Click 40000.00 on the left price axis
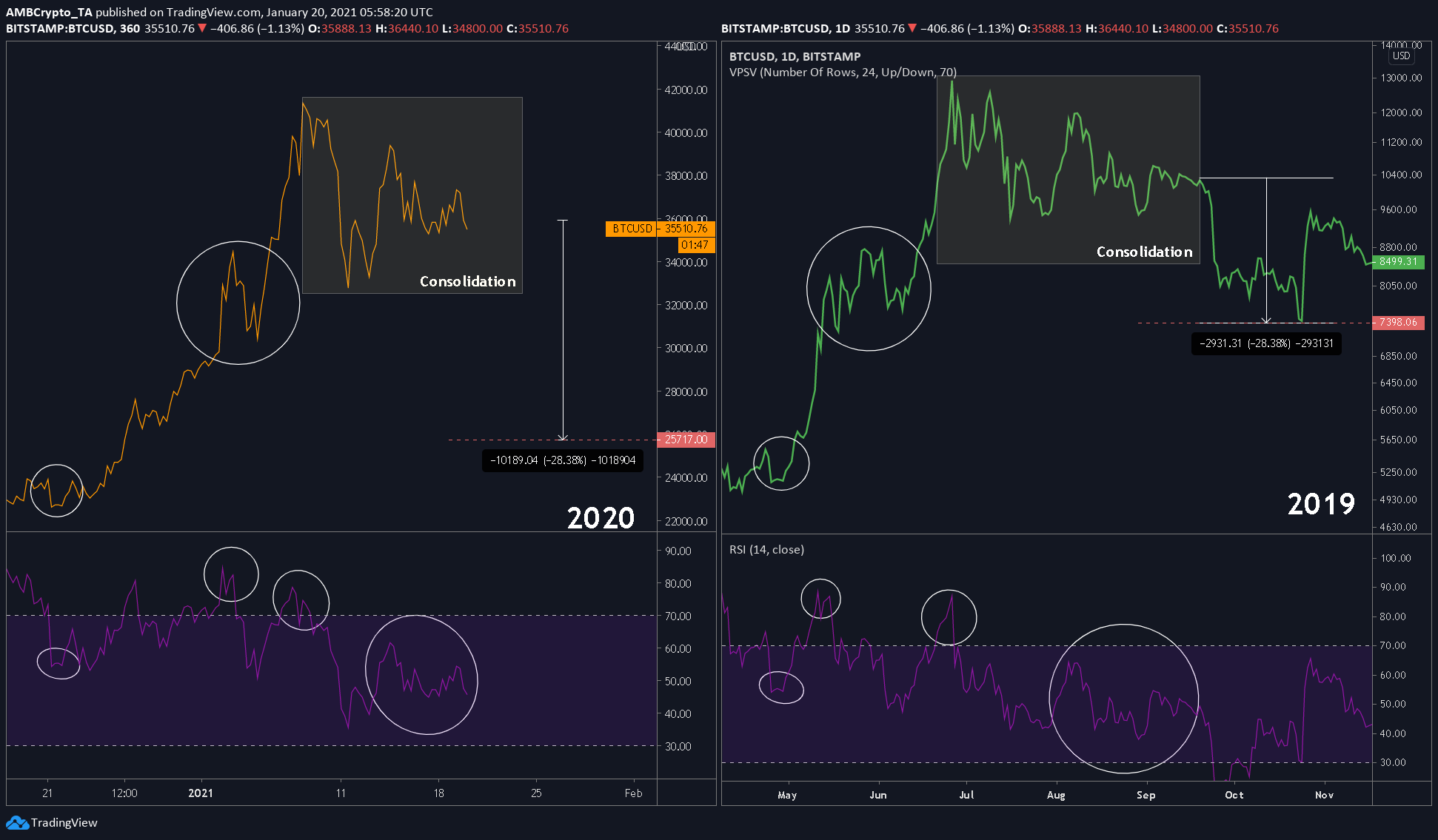 [x=686, y=133]
